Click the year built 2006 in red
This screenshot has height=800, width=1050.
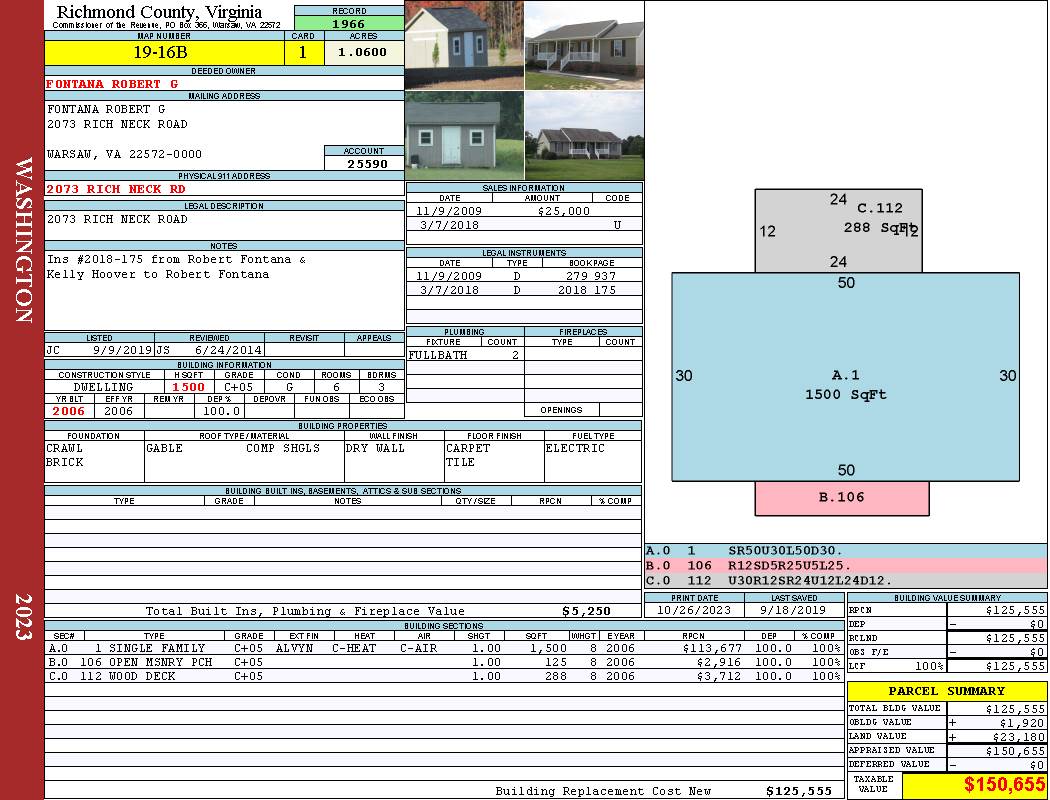click(69, 411)
